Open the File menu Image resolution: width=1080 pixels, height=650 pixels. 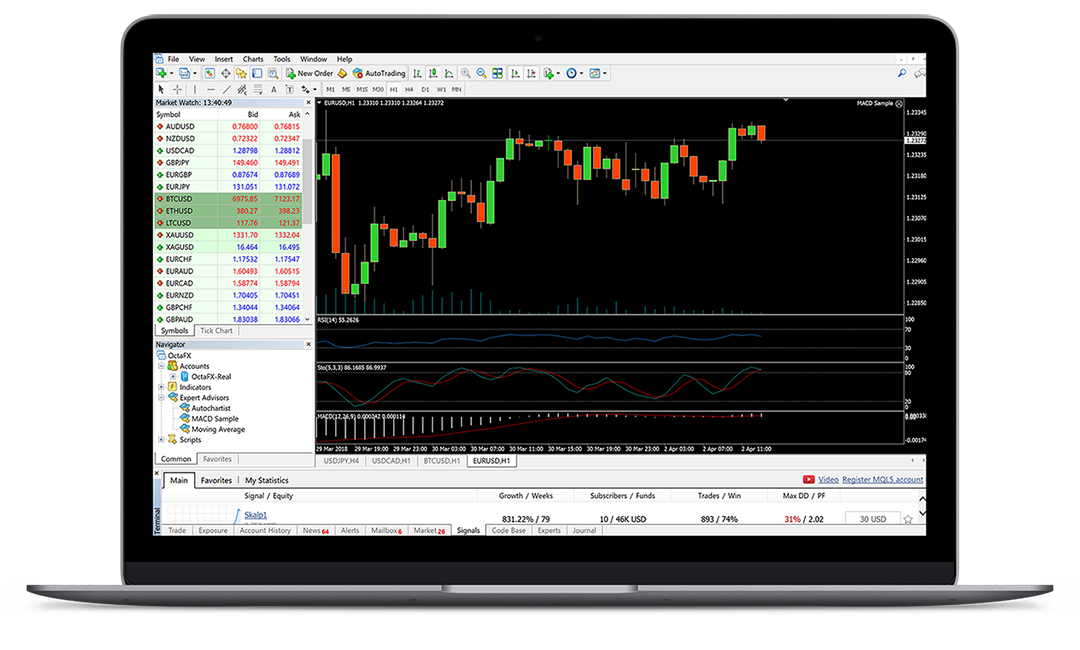tap(173, 59)
